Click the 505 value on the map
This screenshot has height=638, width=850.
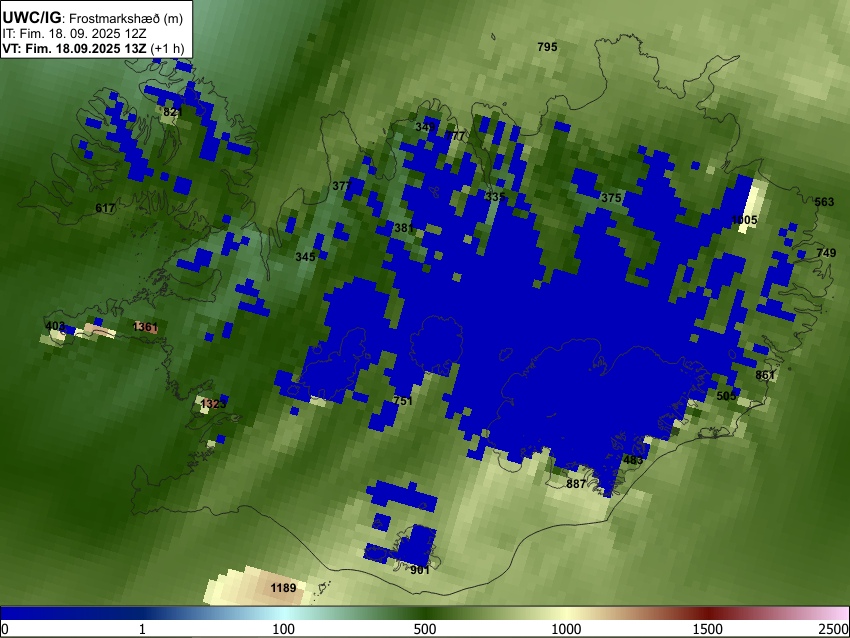[726, 396]
